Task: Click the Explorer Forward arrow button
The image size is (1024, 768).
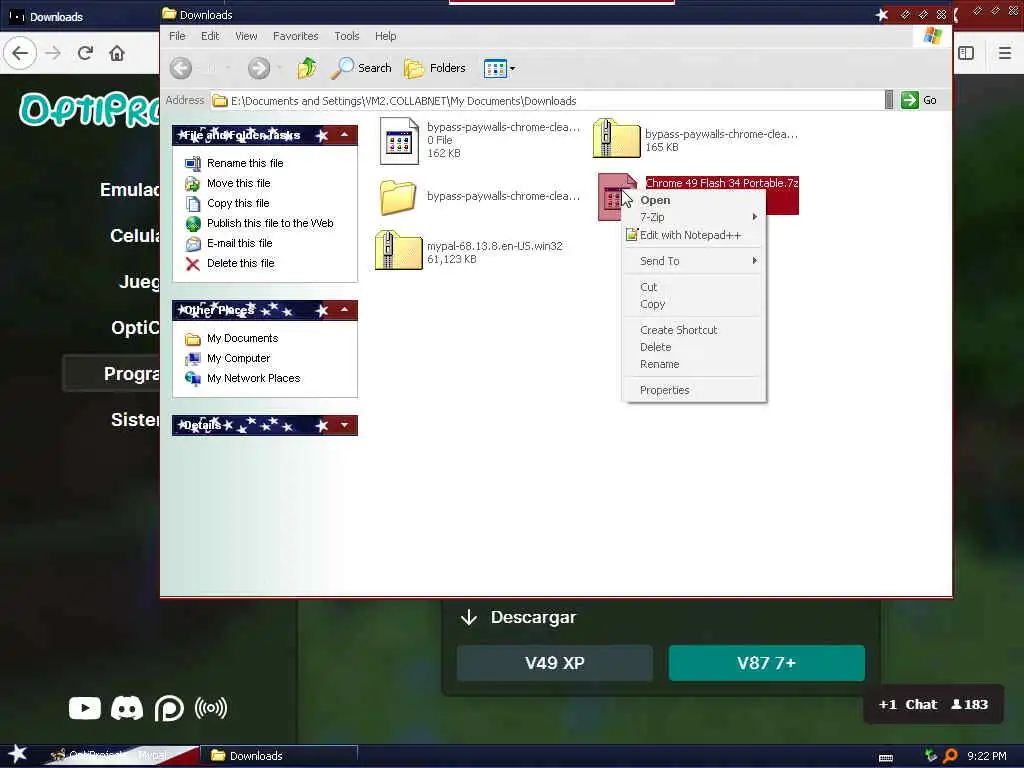Action: 259,68
